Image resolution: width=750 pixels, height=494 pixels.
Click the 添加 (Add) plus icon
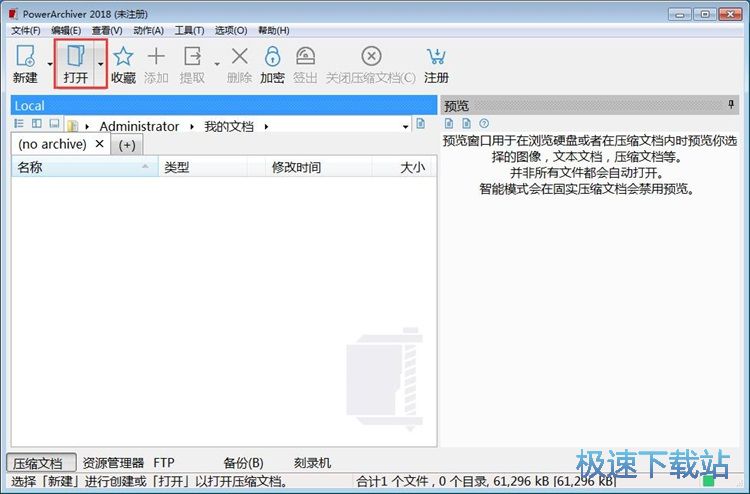pyautogui.click(x=156, y=56)
